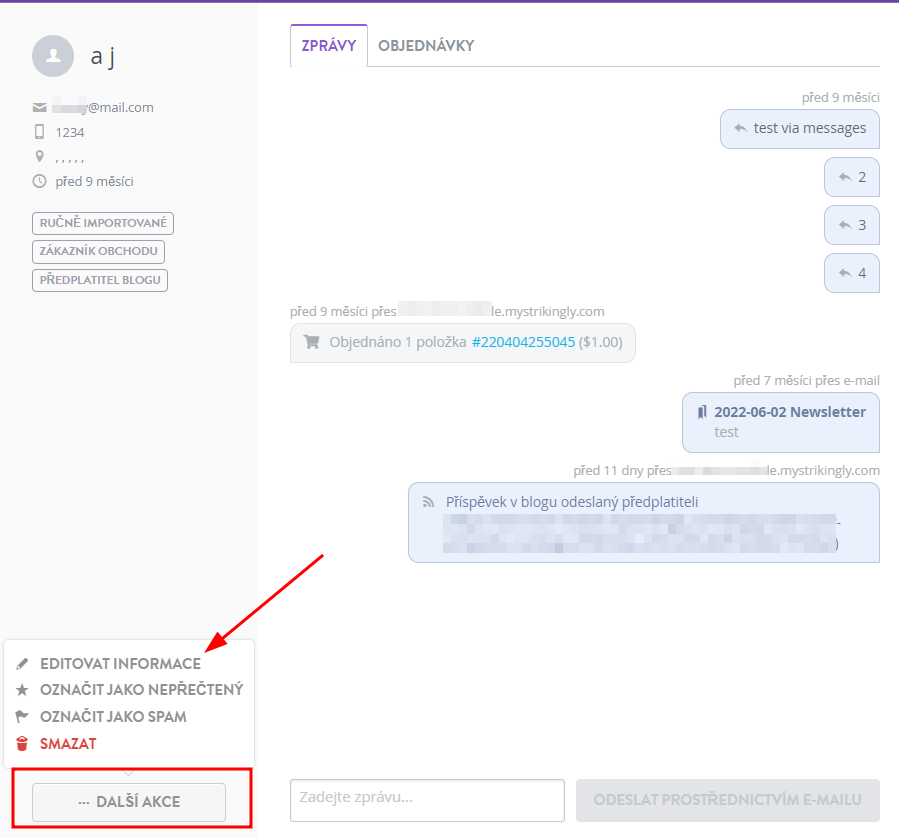Click the clock icon next to před 9 měsíci
Image resolution: width=899 pixels, height=838 pixels.
(39, 181)
